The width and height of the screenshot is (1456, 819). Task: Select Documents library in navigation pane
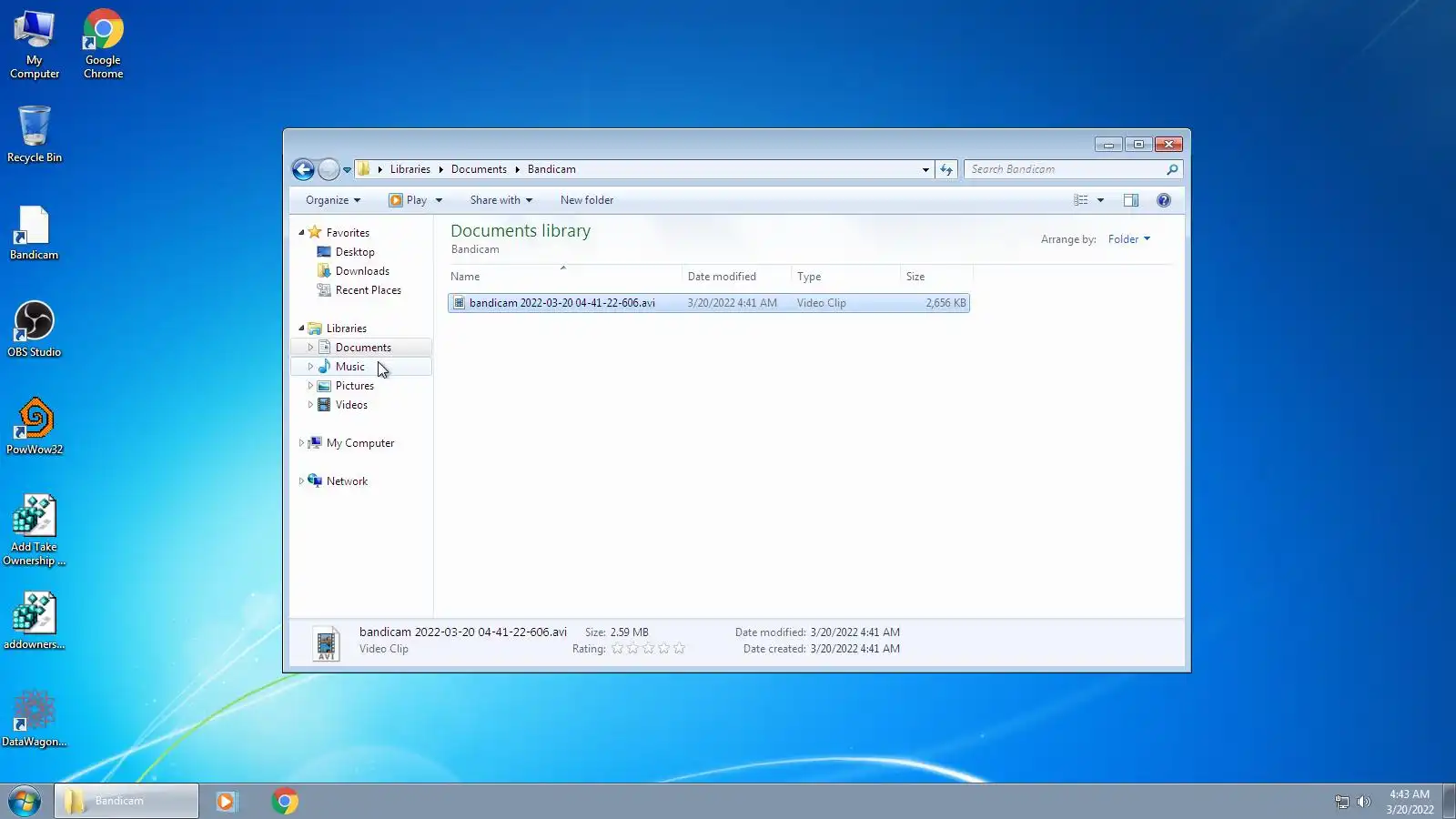pos(363,348)
